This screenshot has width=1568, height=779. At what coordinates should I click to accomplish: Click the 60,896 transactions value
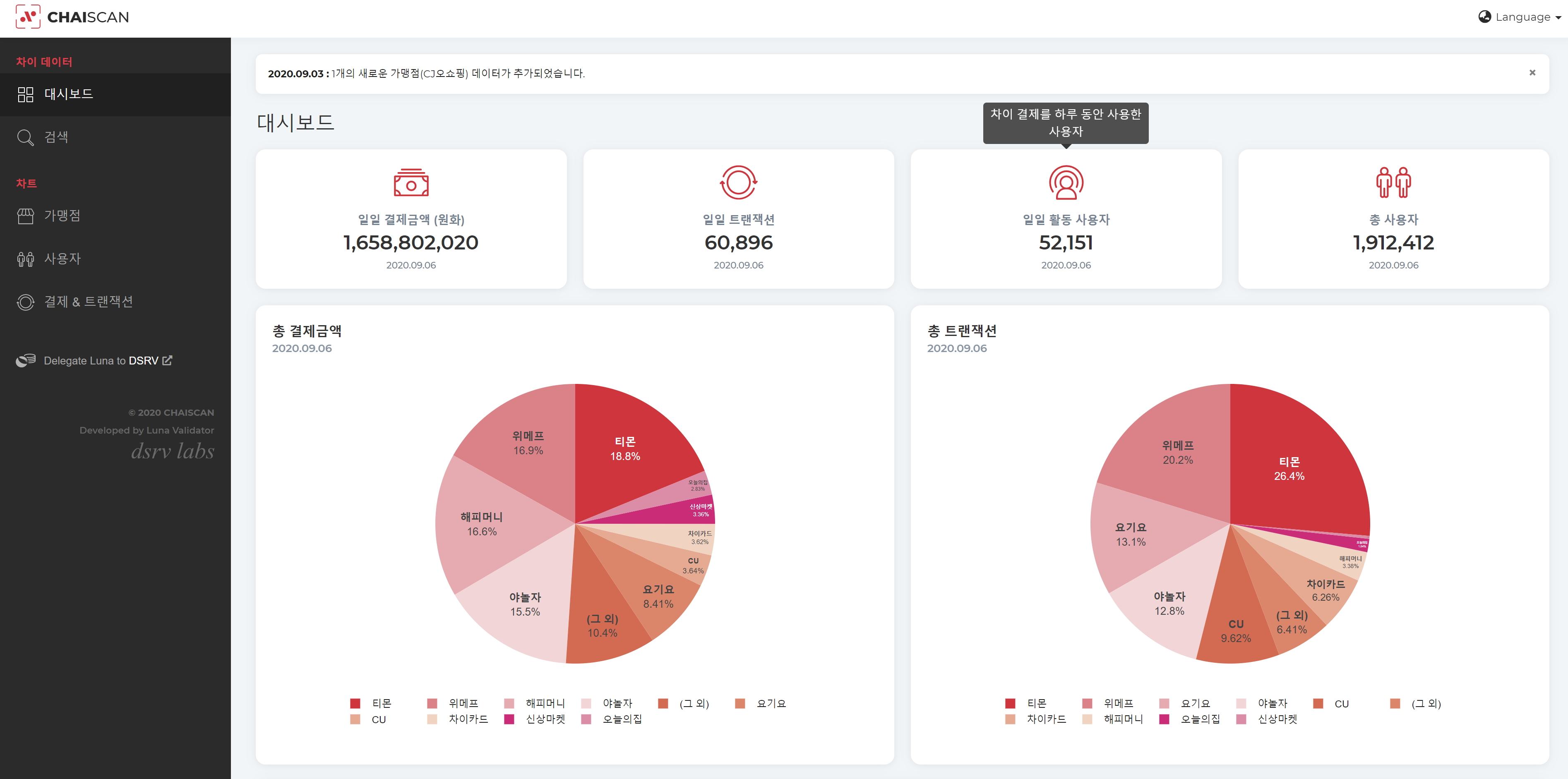[738, 243]
